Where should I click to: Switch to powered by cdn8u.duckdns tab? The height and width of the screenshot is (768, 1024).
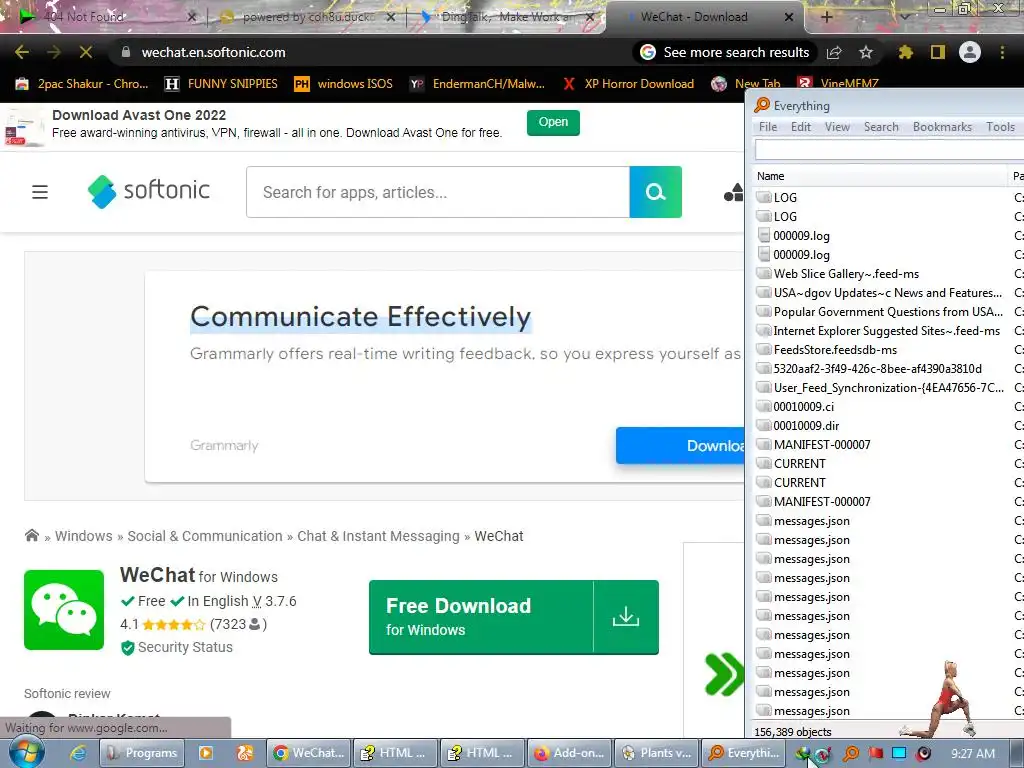(x=307, y=17)
